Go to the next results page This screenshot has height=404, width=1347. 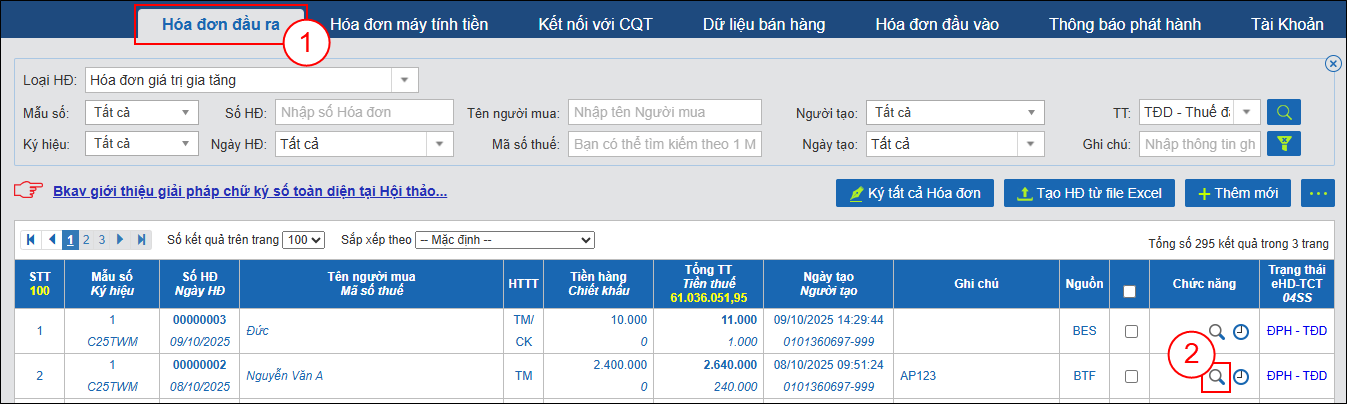pos(121,240)
